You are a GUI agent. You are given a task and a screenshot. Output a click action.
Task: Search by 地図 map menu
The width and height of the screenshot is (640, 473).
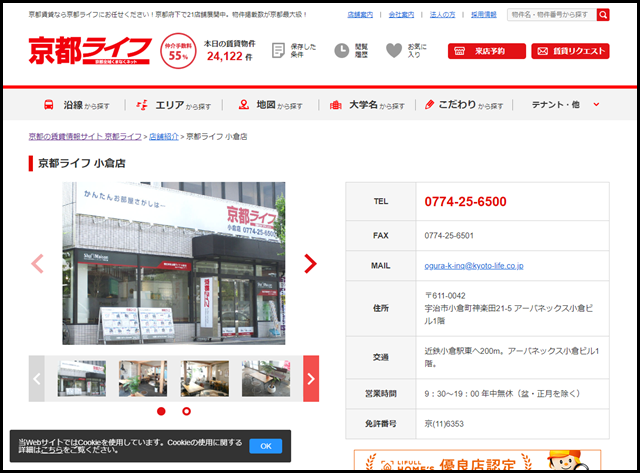[x=270, y=105]
